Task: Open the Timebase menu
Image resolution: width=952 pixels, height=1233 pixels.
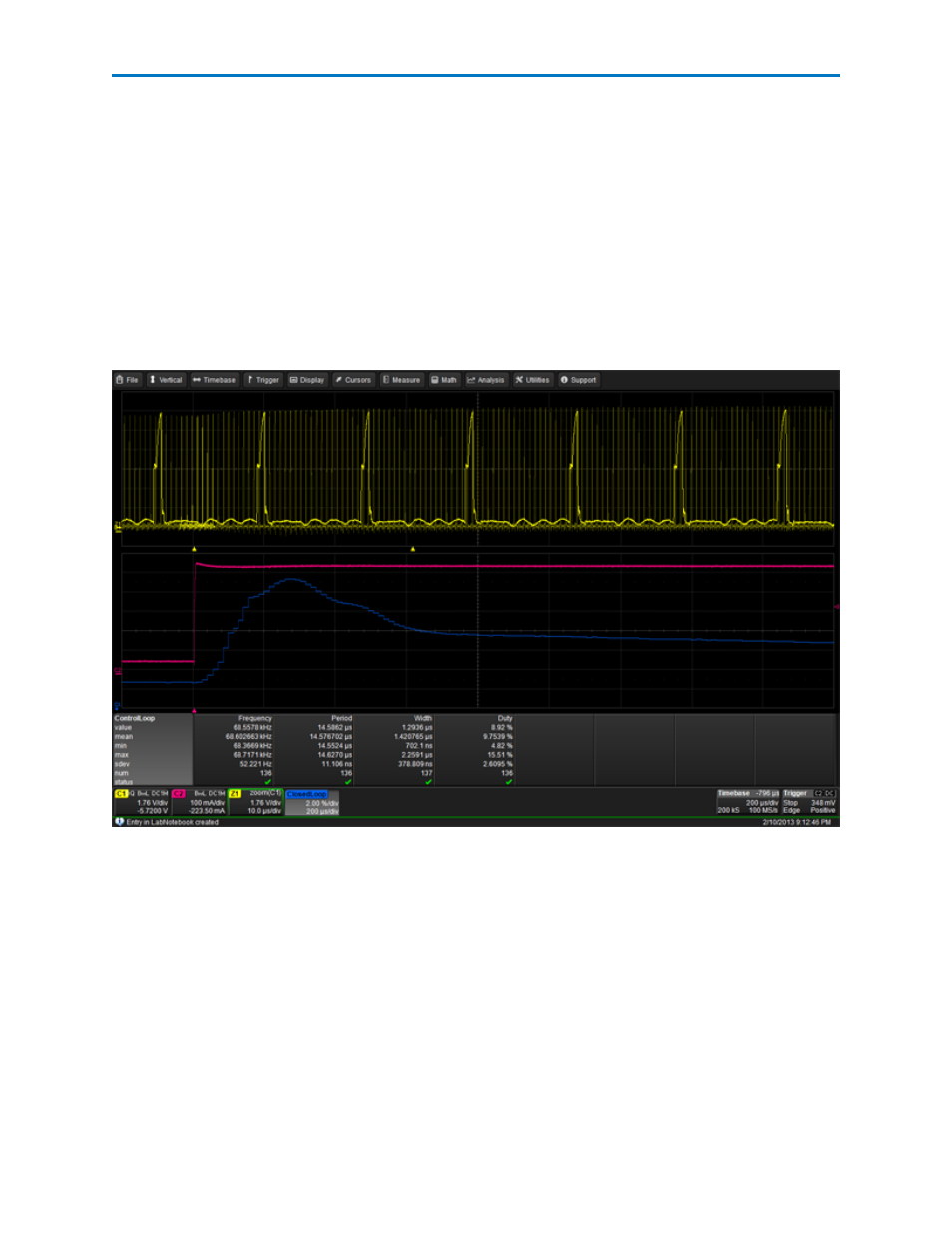Action: (214, 380)
